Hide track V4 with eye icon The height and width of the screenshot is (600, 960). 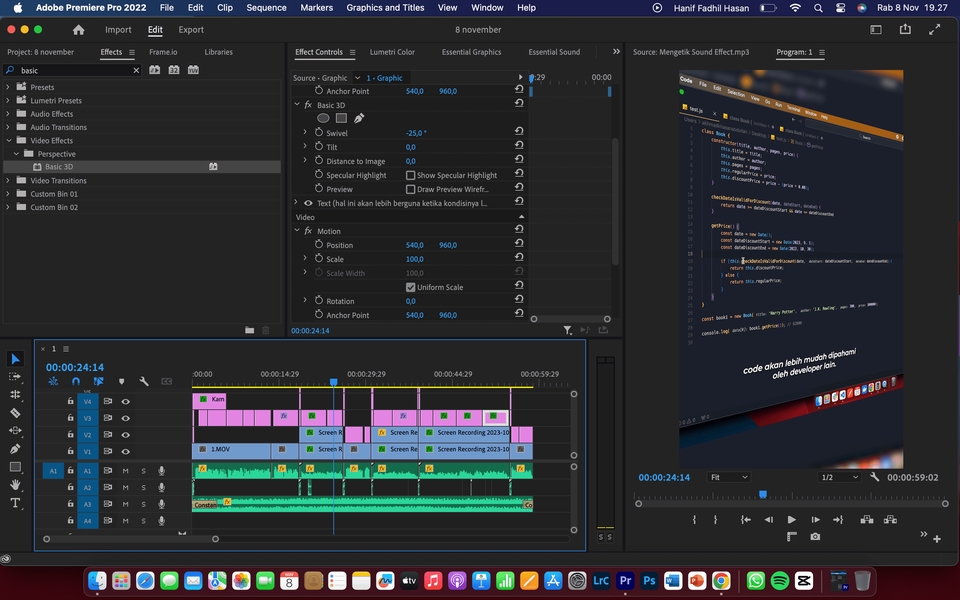(x=126, y=401)
